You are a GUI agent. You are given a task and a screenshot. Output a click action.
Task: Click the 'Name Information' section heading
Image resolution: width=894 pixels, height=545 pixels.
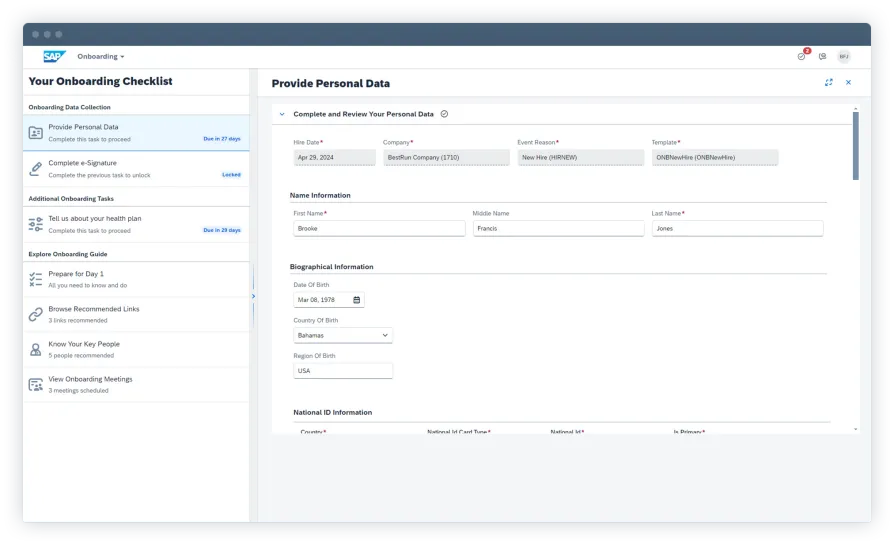320,196
